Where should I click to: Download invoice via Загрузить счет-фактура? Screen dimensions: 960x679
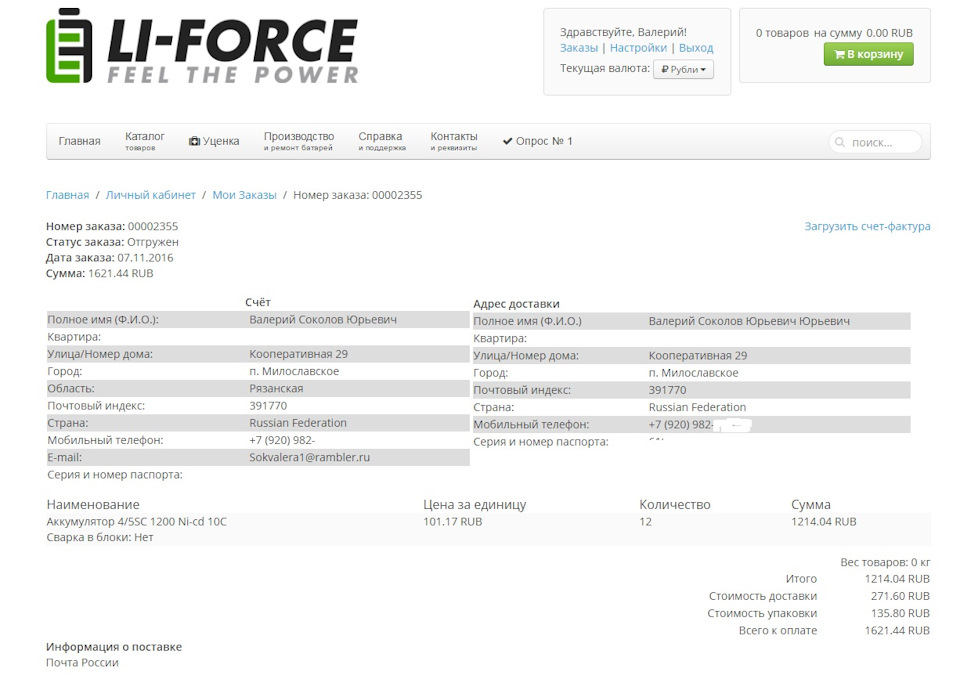(867, 227)
